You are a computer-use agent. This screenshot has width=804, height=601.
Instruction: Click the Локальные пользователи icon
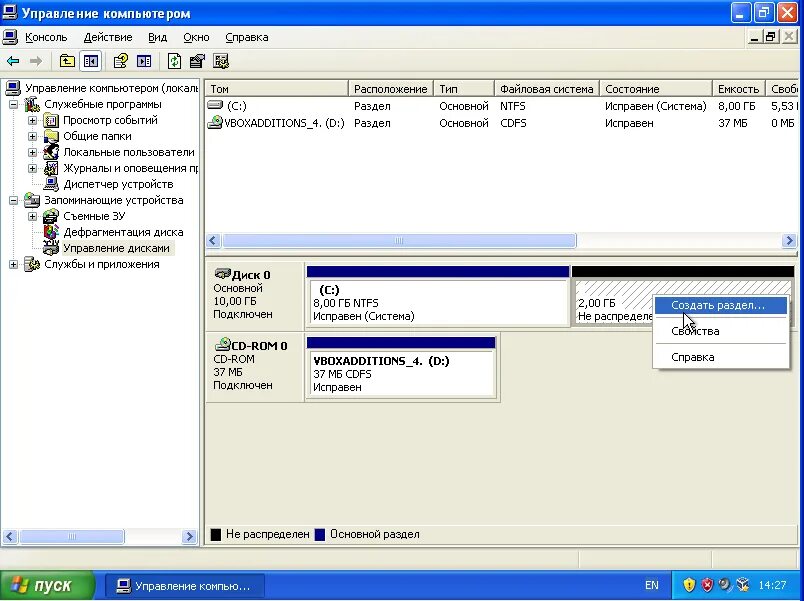coord(51,152)
